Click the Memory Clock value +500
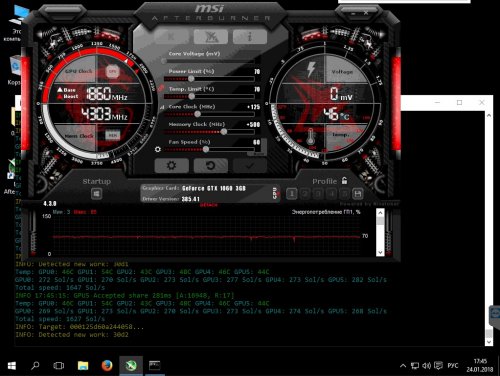Image resolution: width=500 pixels, height=376 pixels. pyautogui.click(x=253, y=125)
